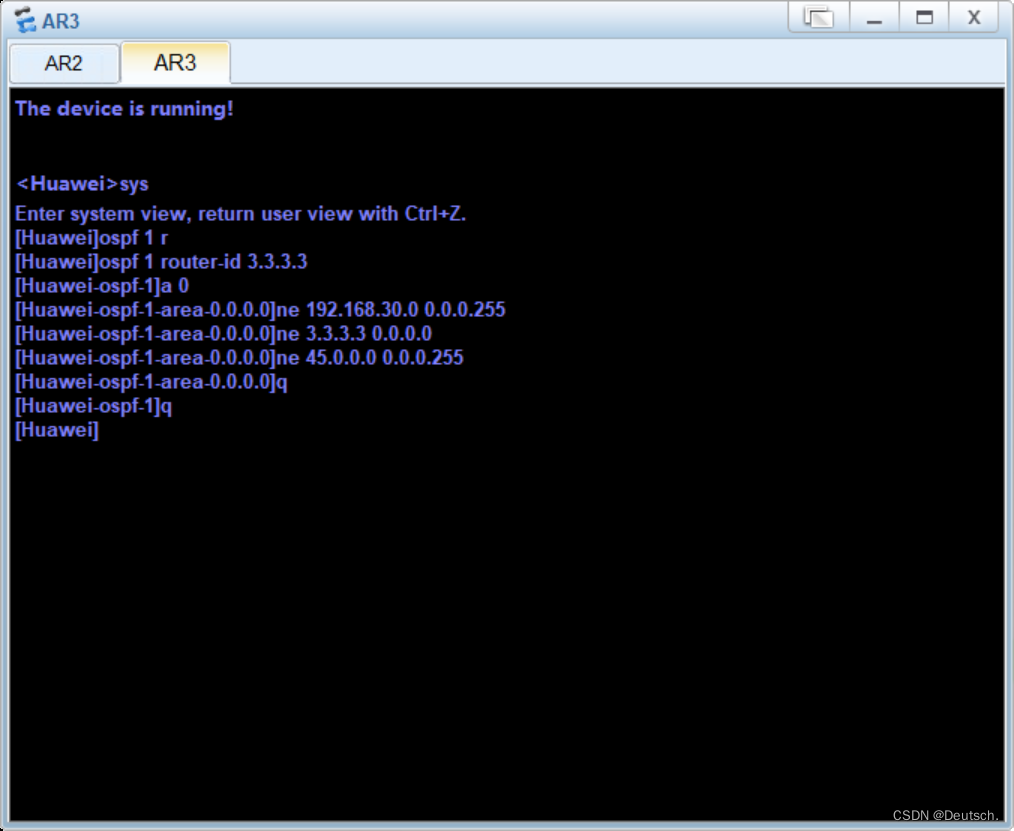Click the window tiling icon near minimize
This screenshot has width=1014, height=831.
click(x=819, y=17)
